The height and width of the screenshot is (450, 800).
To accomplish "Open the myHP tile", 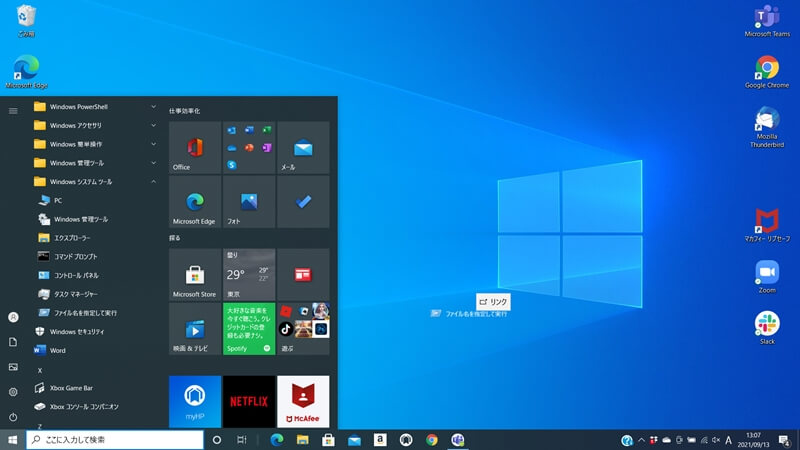I will [195, 402].
